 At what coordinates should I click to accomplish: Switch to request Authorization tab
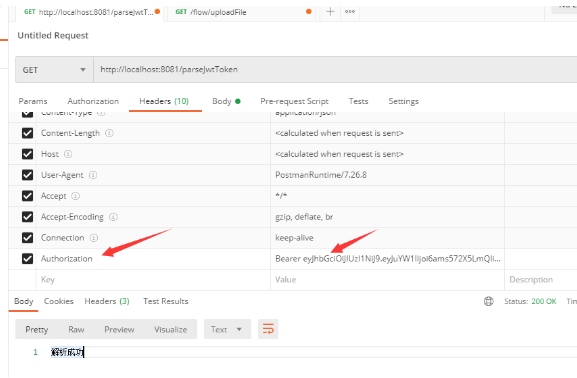93,101
